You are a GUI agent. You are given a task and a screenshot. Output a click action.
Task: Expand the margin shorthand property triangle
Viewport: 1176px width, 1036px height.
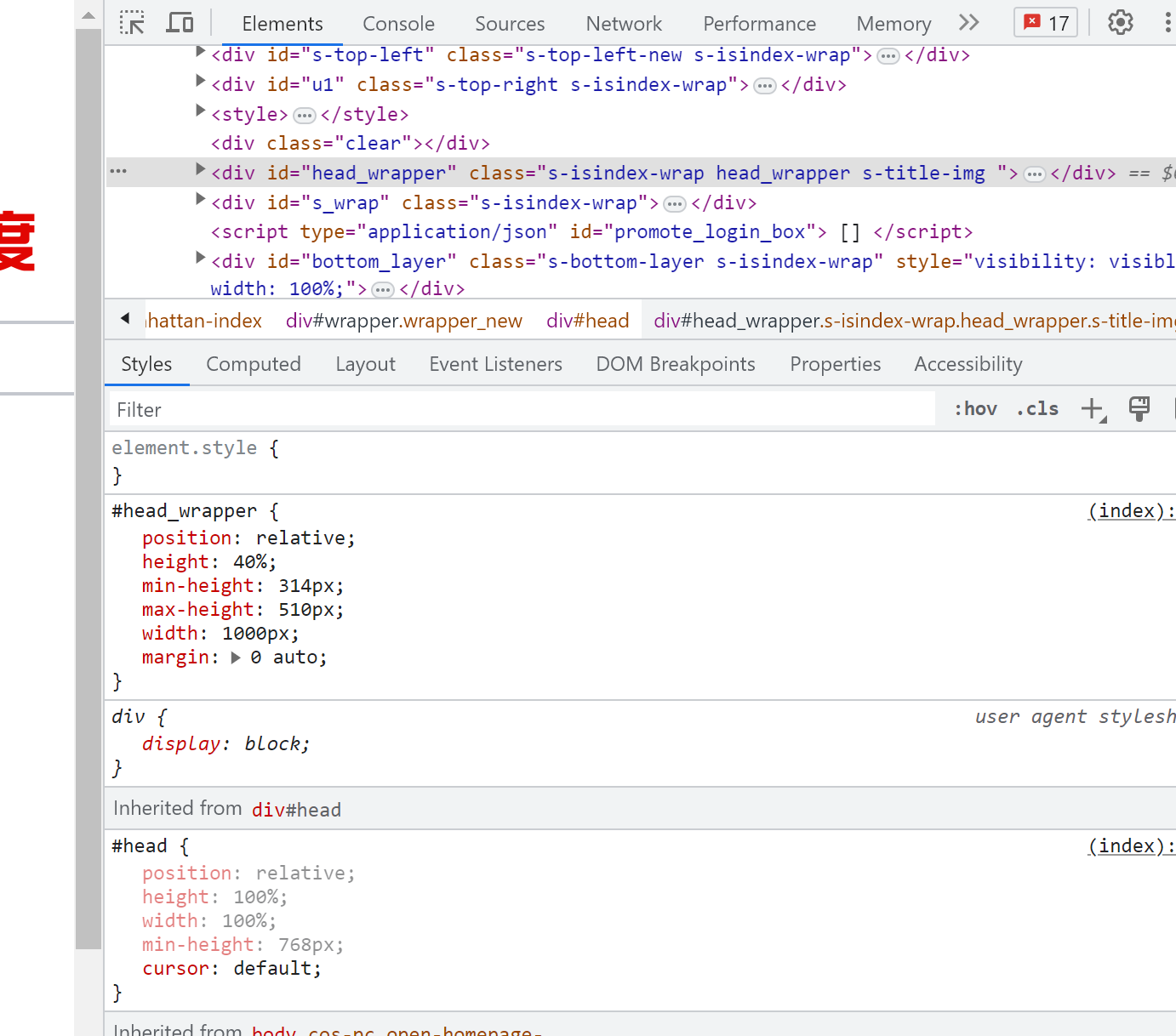click(x=236, y=657)
